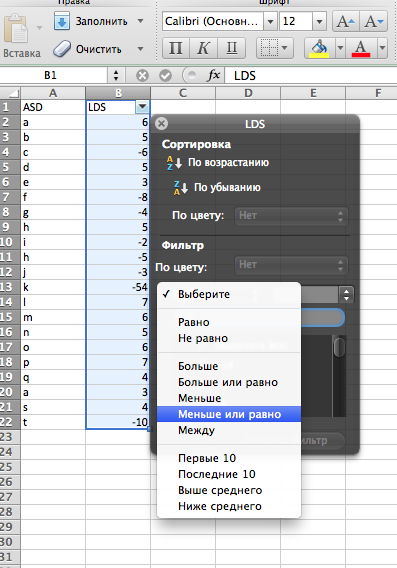Select column D header
The width and height of the screenshot is (397, 568).
pos(248,93)
